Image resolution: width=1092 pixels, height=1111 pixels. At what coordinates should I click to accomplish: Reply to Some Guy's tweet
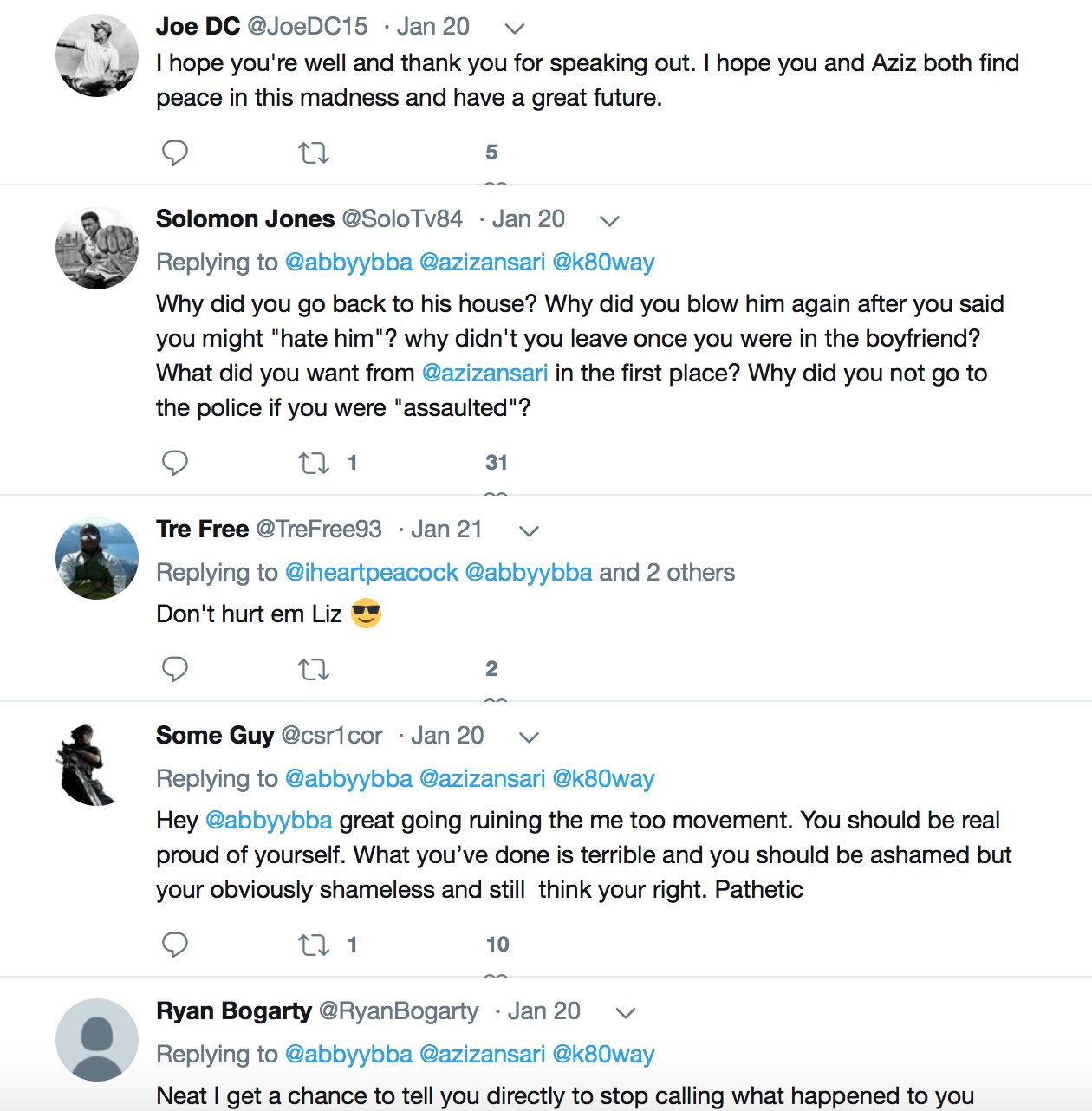(x=175, y=945)
